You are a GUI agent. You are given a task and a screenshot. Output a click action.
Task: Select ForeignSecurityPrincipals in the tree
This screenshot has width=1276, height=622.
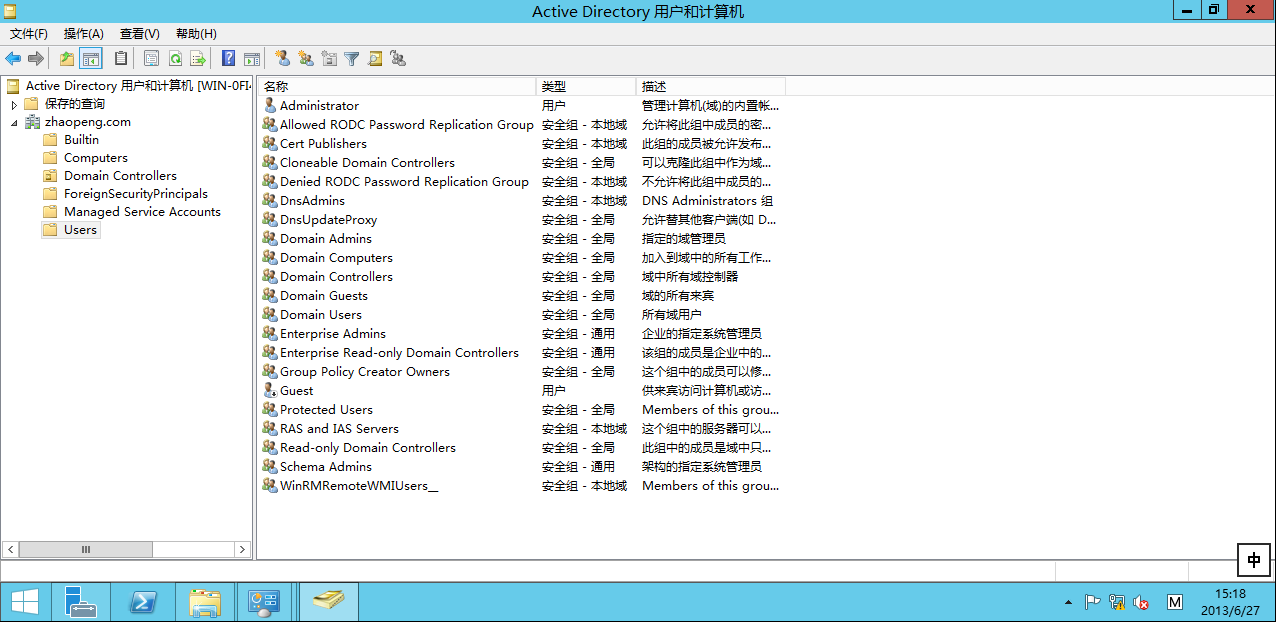click(136, 194)
